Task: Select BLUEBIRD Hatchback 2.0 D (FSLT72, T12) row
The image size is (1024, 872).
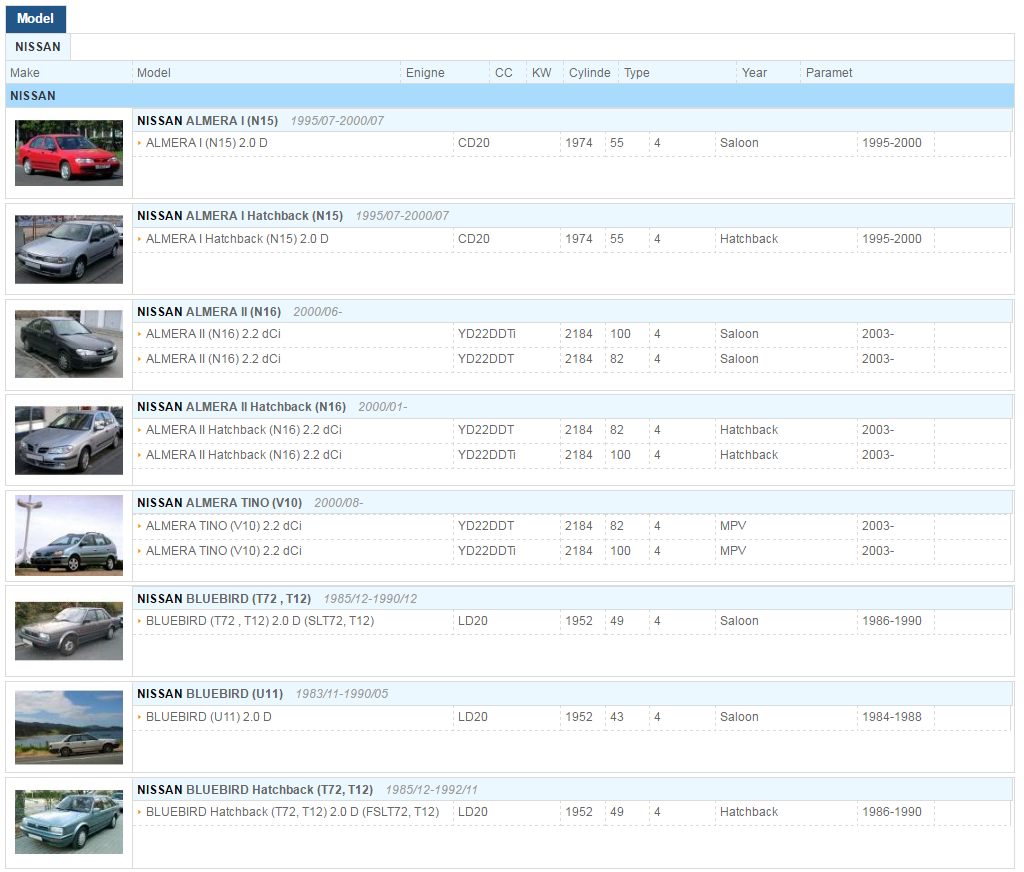Action: [x=573, y=812]
